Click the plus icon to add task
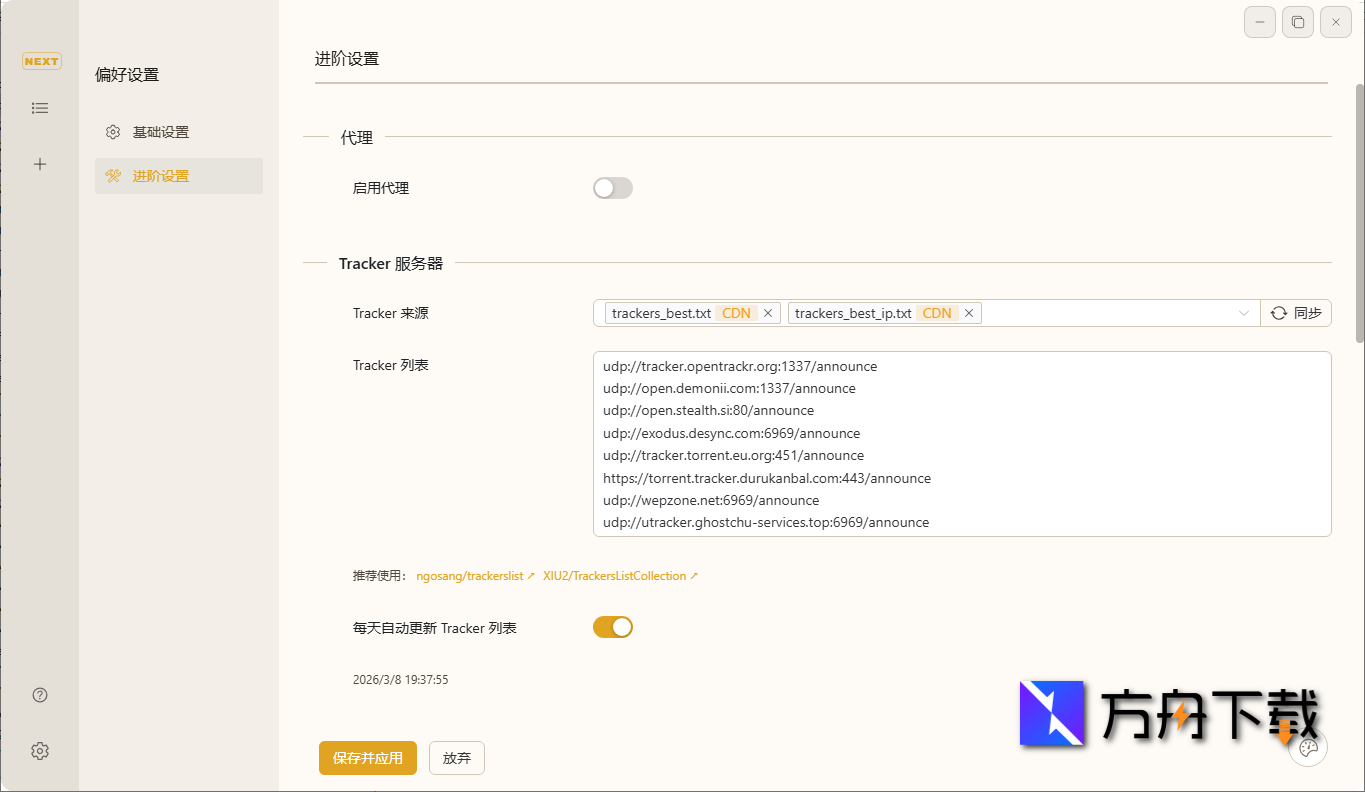This screenshot has width=1365, height=792. tap(40, 164)
